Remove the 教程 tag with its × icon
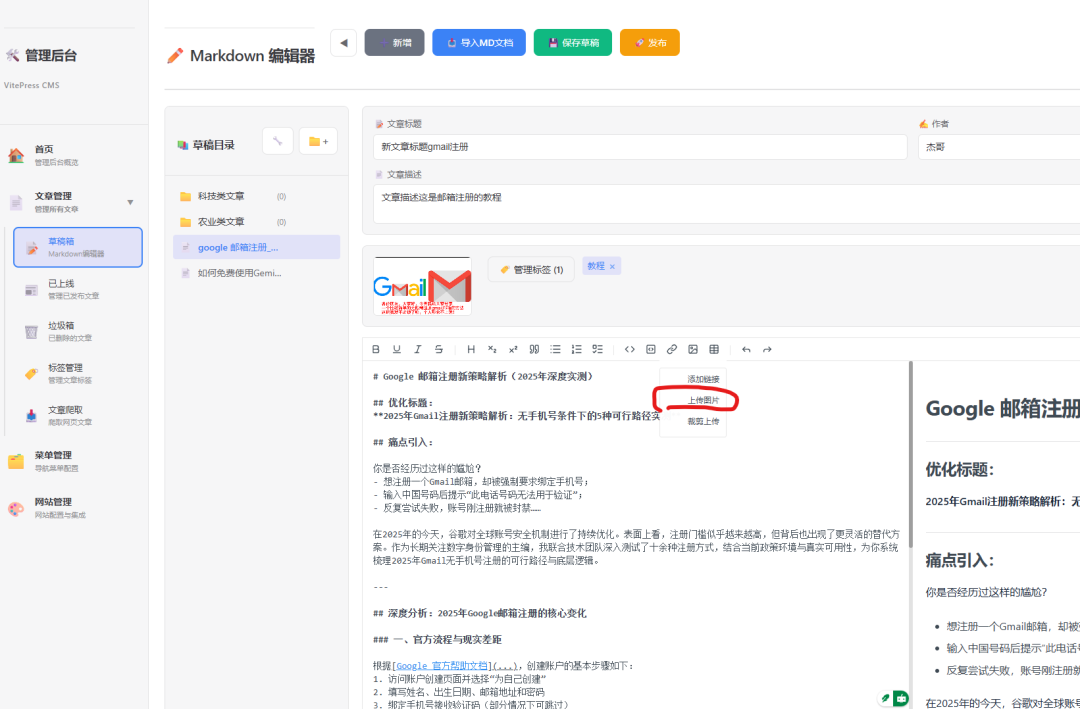Image resolution: width=1080 pixels, height=709 pixels. 612,265
